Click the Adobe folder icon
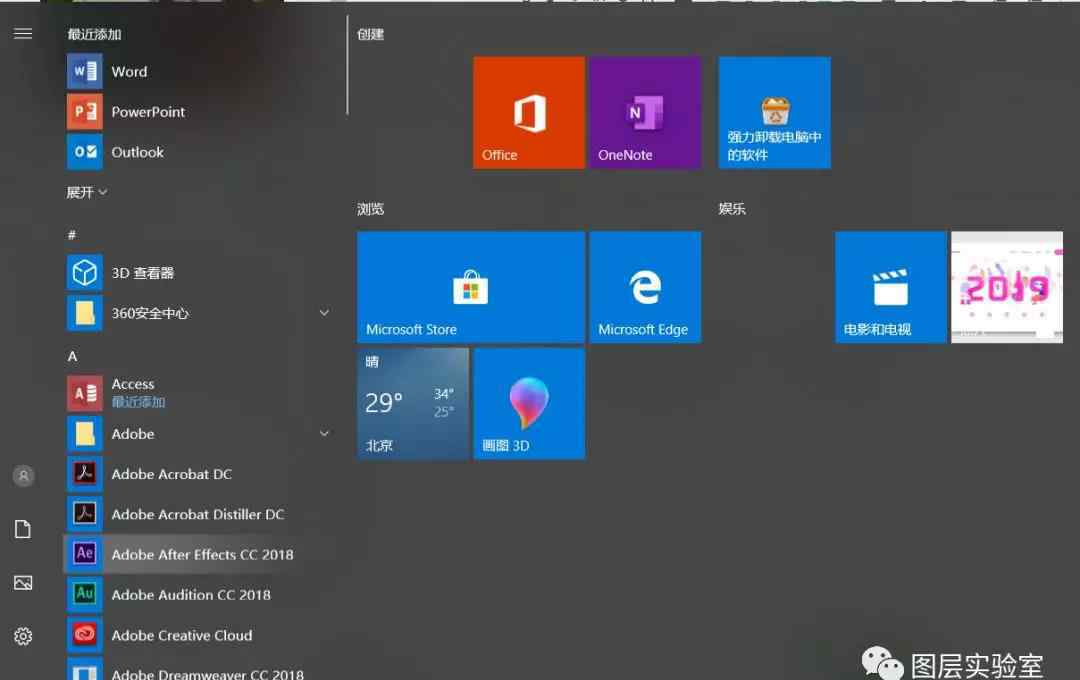Image resolution: width=1080 pixels, height=680 pixels. click(85, 433)
